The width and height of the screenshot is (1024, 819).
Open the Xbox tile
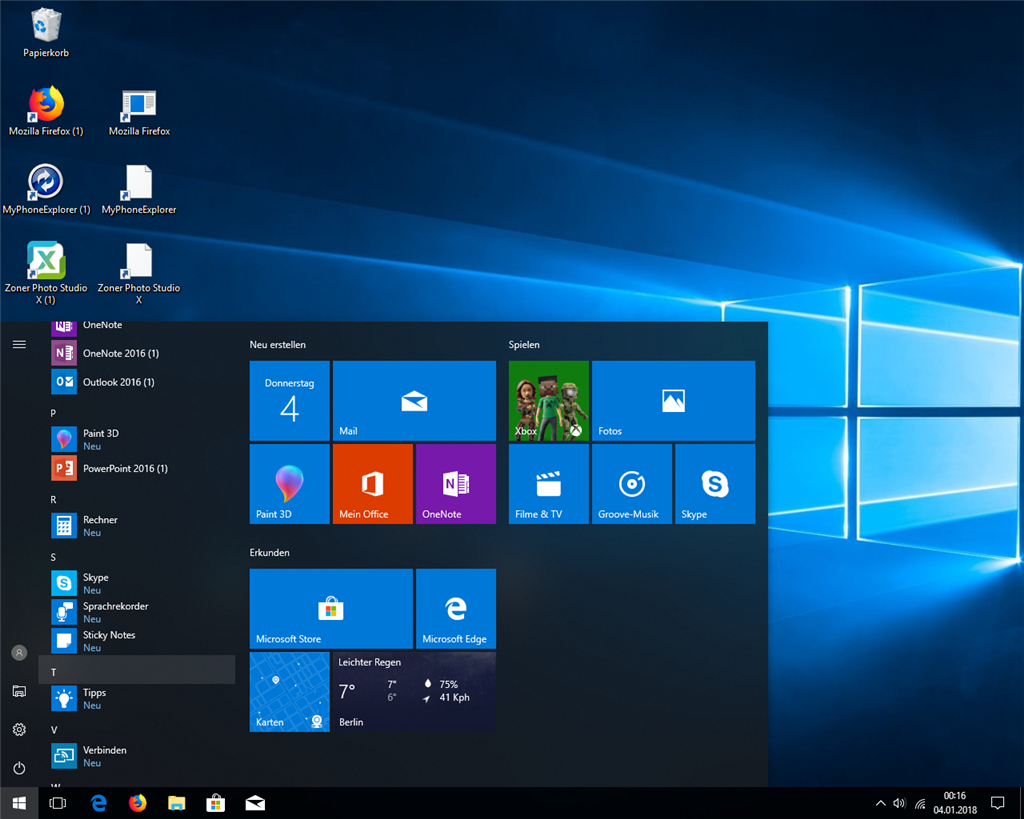coord(549,401)
